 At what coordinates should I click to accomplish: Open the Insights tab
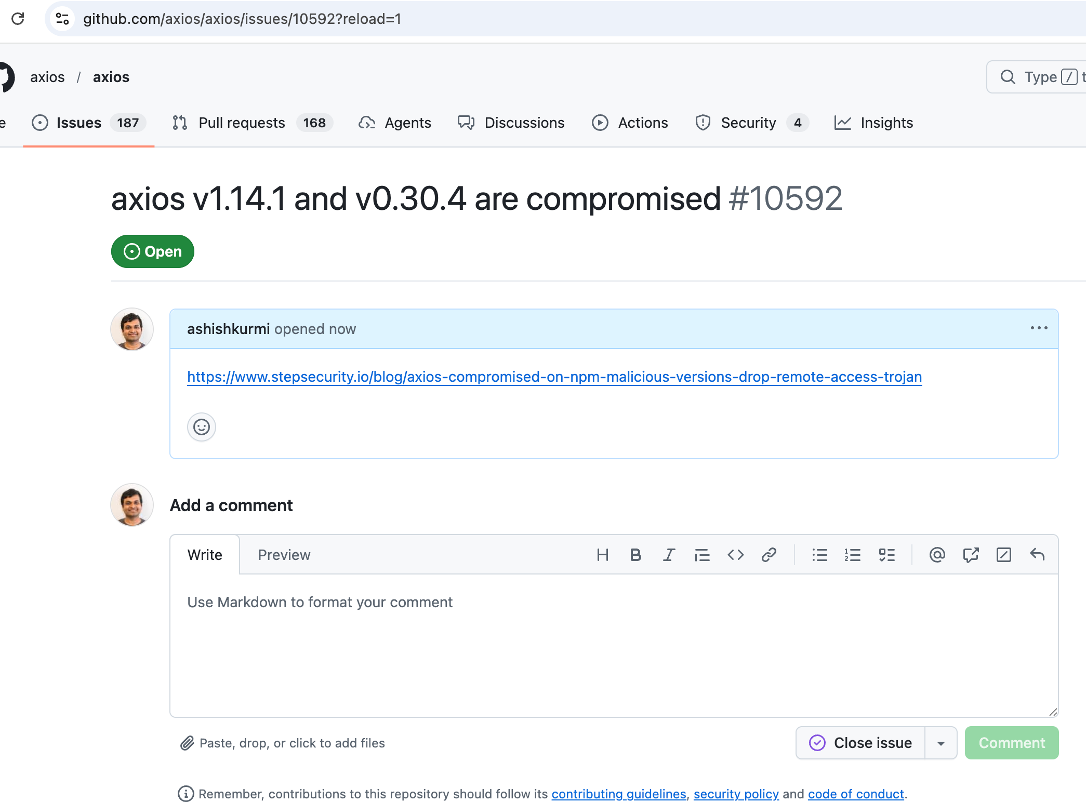coord(874,123)
